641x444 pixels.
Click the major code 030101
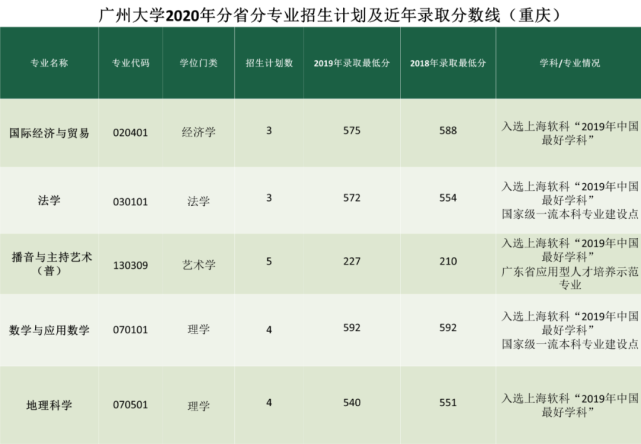[130, 202]
